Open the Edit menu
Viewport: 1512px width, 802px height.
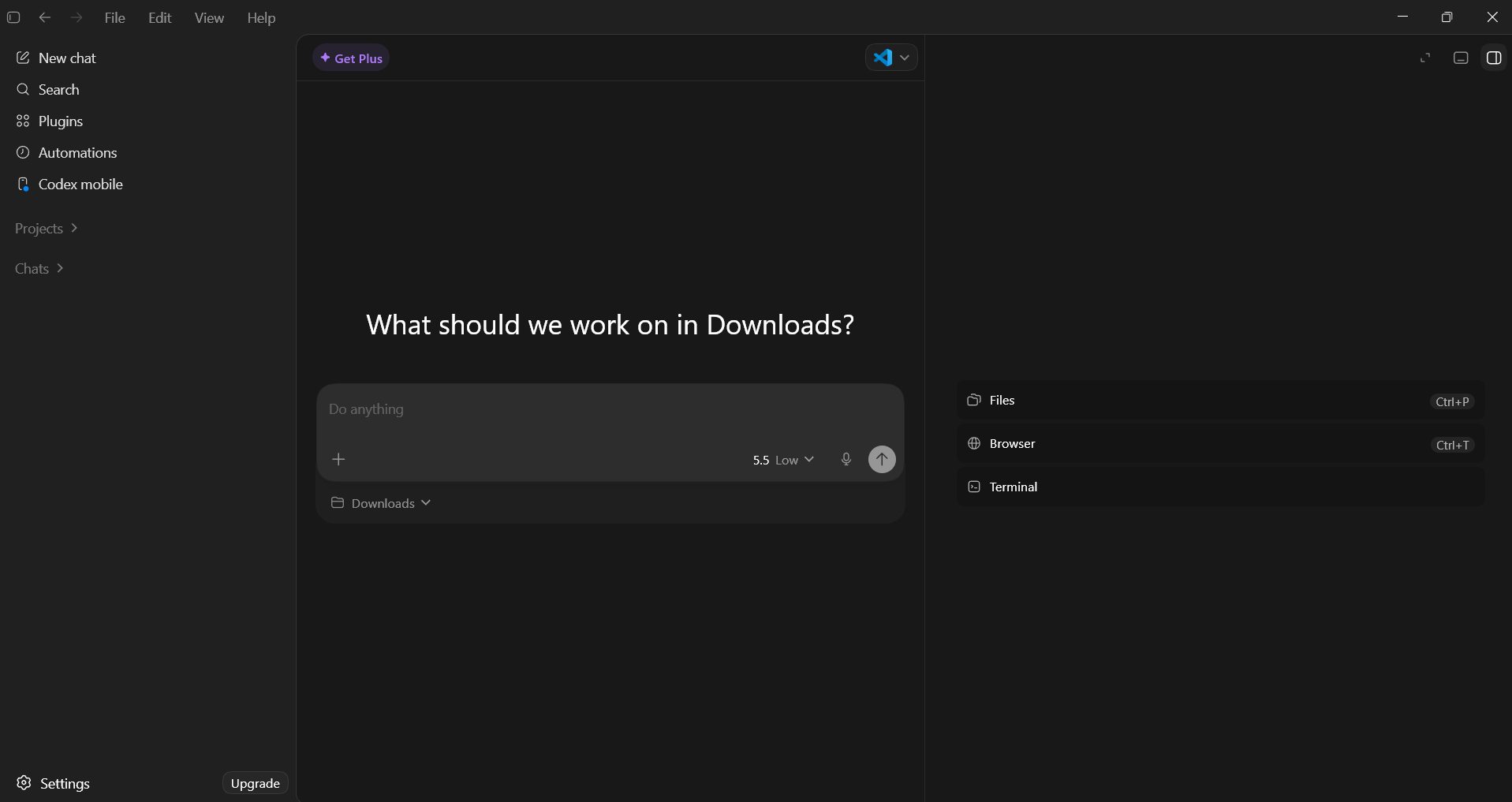pyautogui.click(x=160, y=17)
